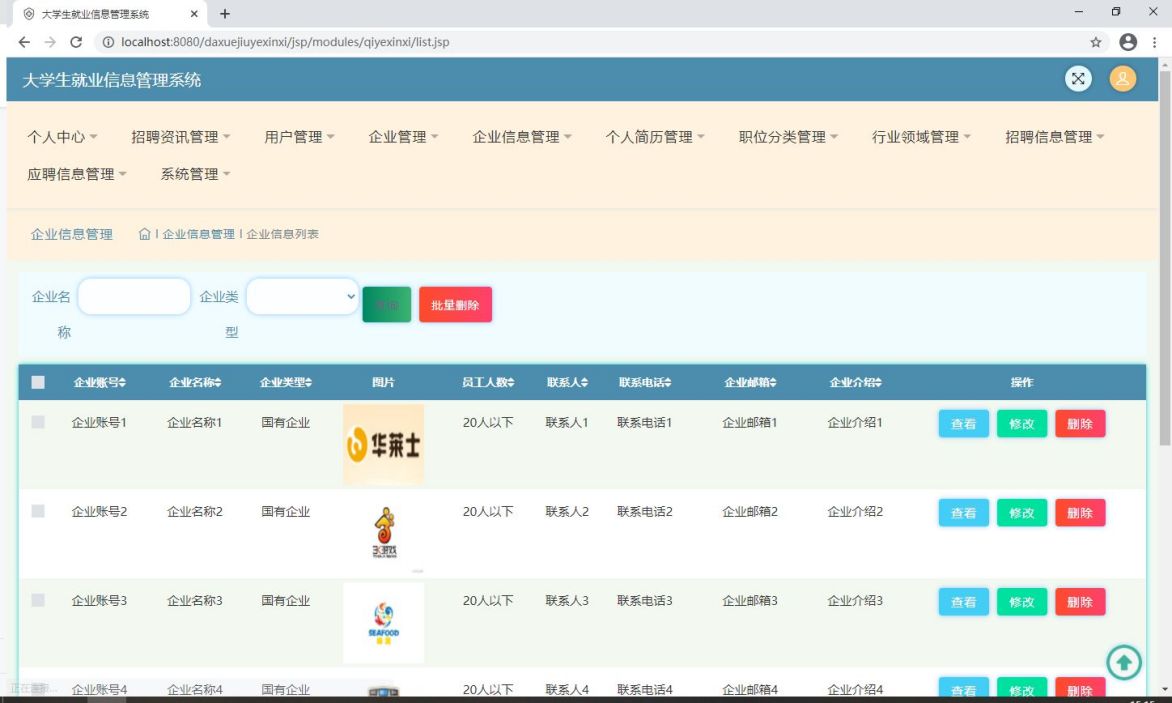The width and height of the screenshot is (1172, 703).
Task: Sort by 企业账号 column
Action: pyautogui.click(x=99, y=382)
